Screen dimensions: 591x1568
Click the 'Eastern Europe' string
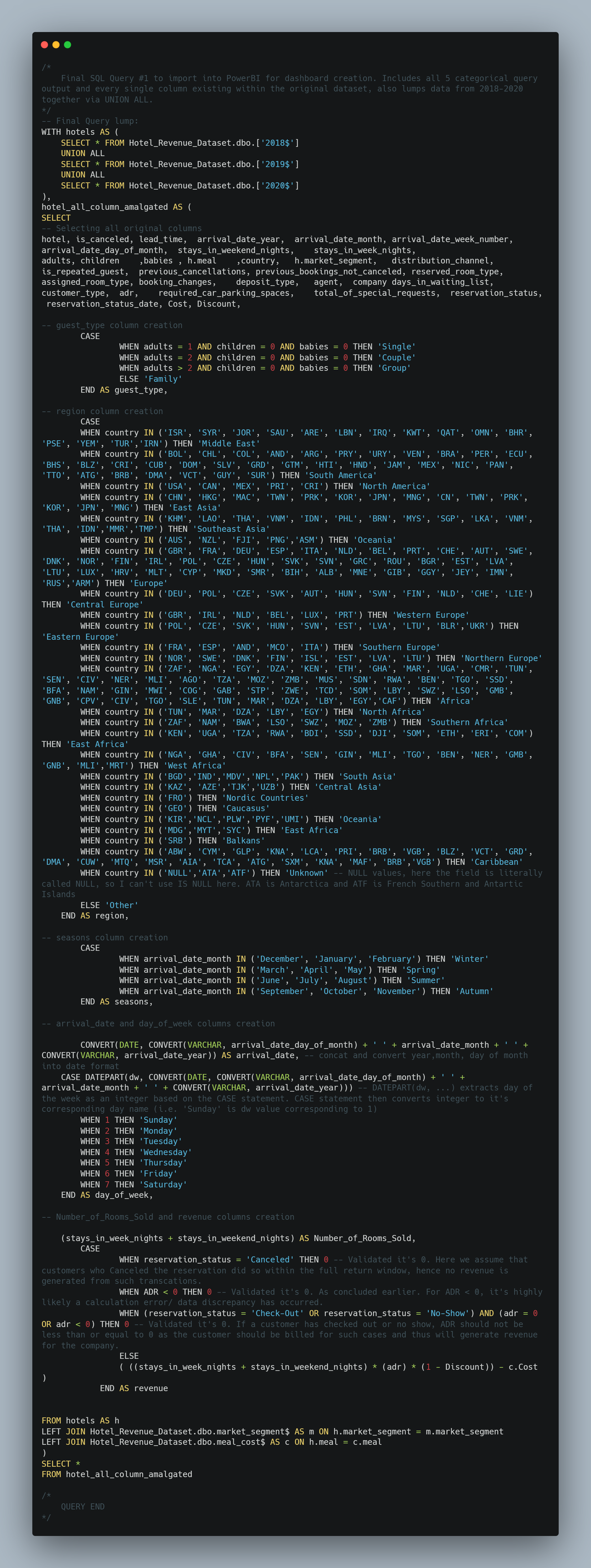(80, 637)
